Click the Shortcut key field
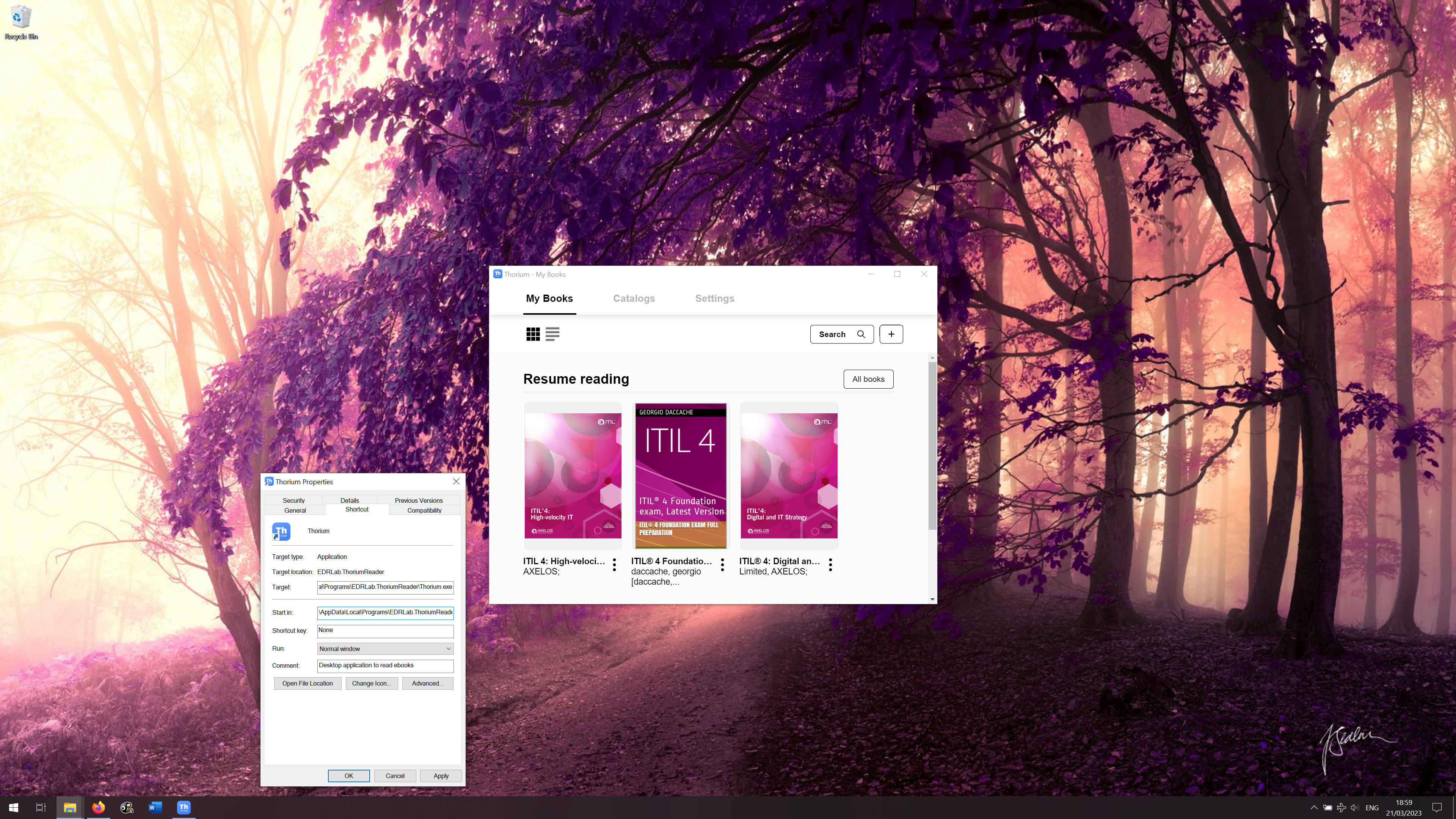Image resolution: width=1456 pixels, height=819 pixels. (385, 631)
